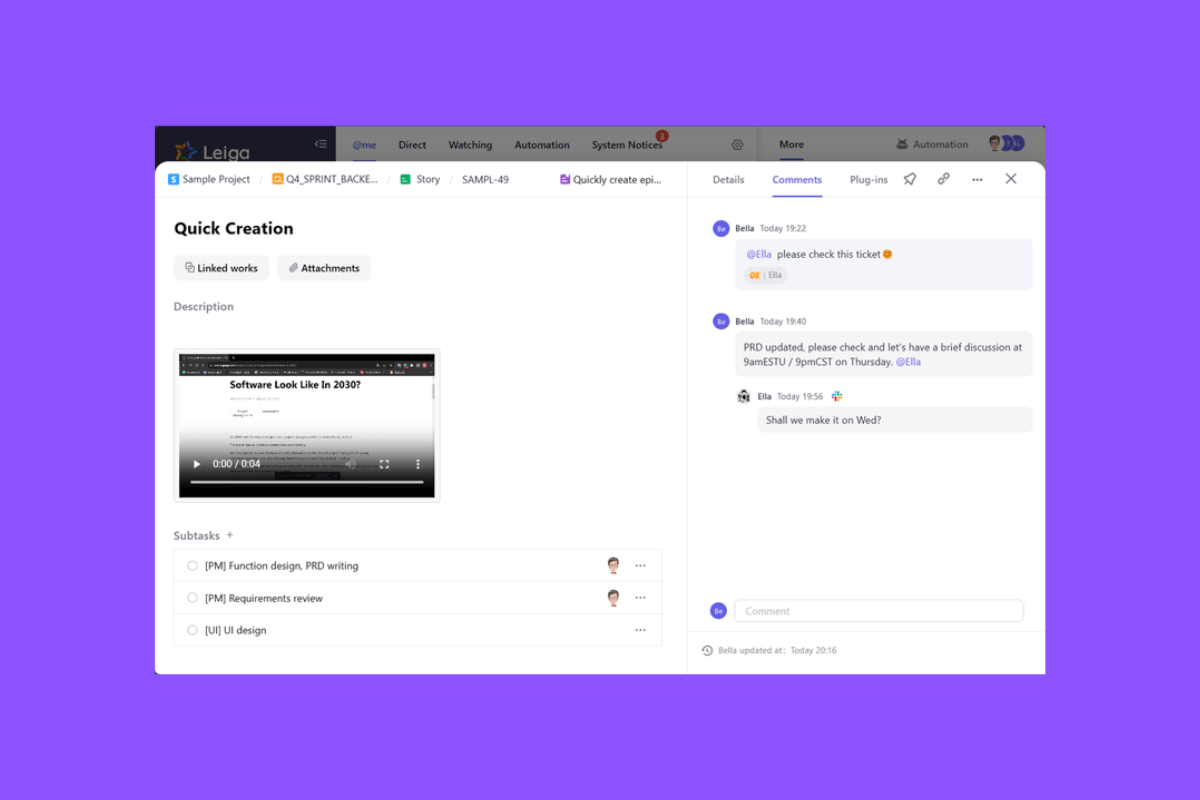
Task: Check off the UI design subtask
Action: tap(193, 630)
